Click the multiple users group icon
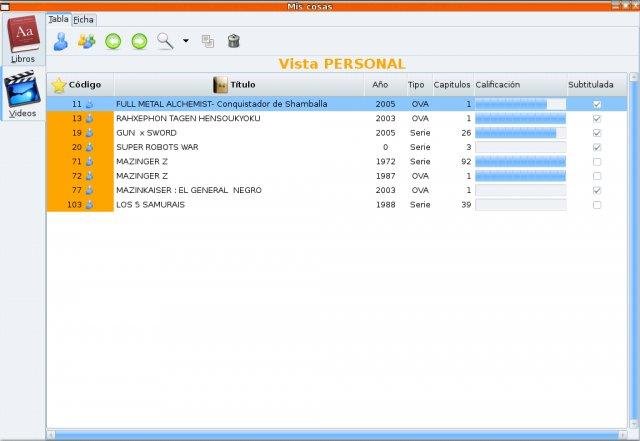Screen dimensions: 640x441 point(87,41)
